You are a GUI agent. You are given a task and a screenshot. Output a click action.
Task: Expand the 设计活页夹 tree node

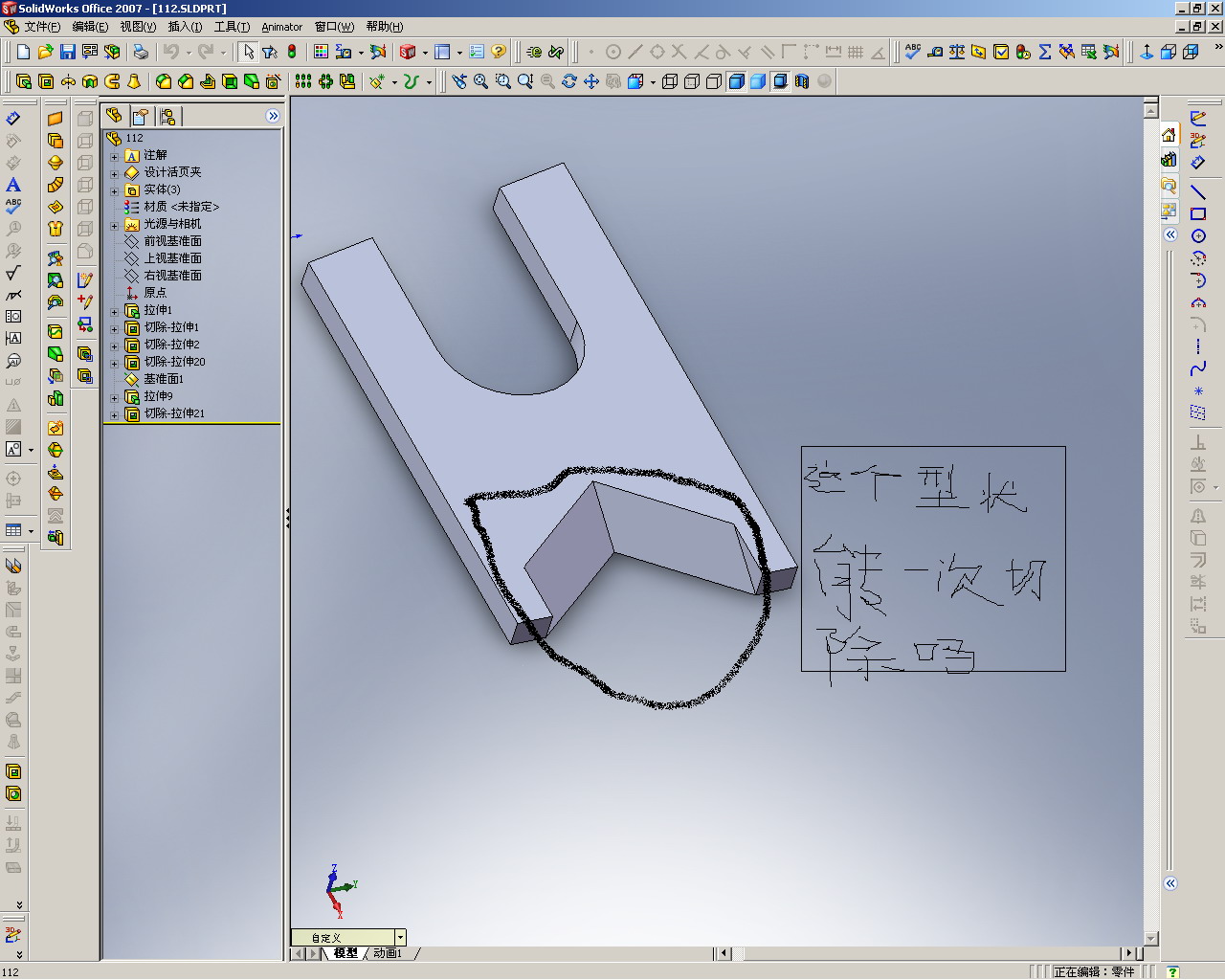tap(115, 173)
